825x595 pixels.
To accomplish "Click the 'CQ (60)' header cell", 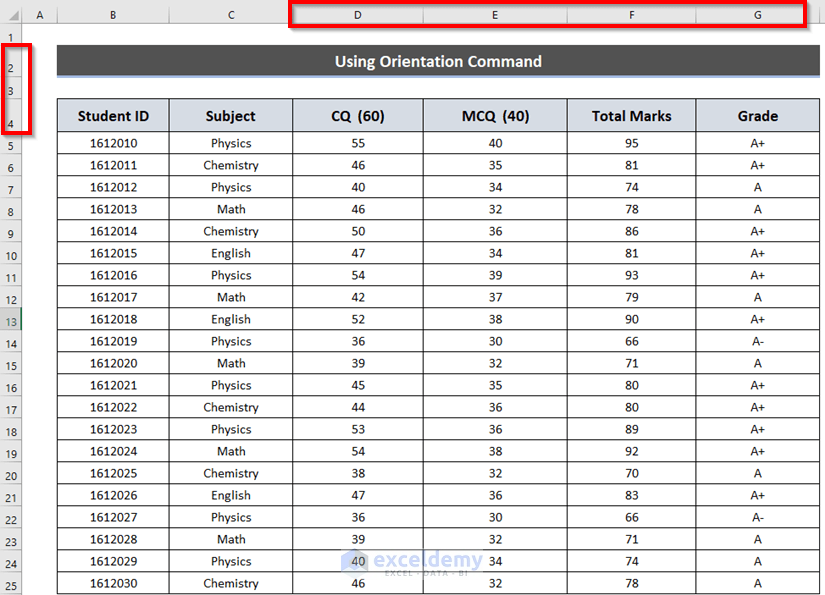I will tap(358, 116).
